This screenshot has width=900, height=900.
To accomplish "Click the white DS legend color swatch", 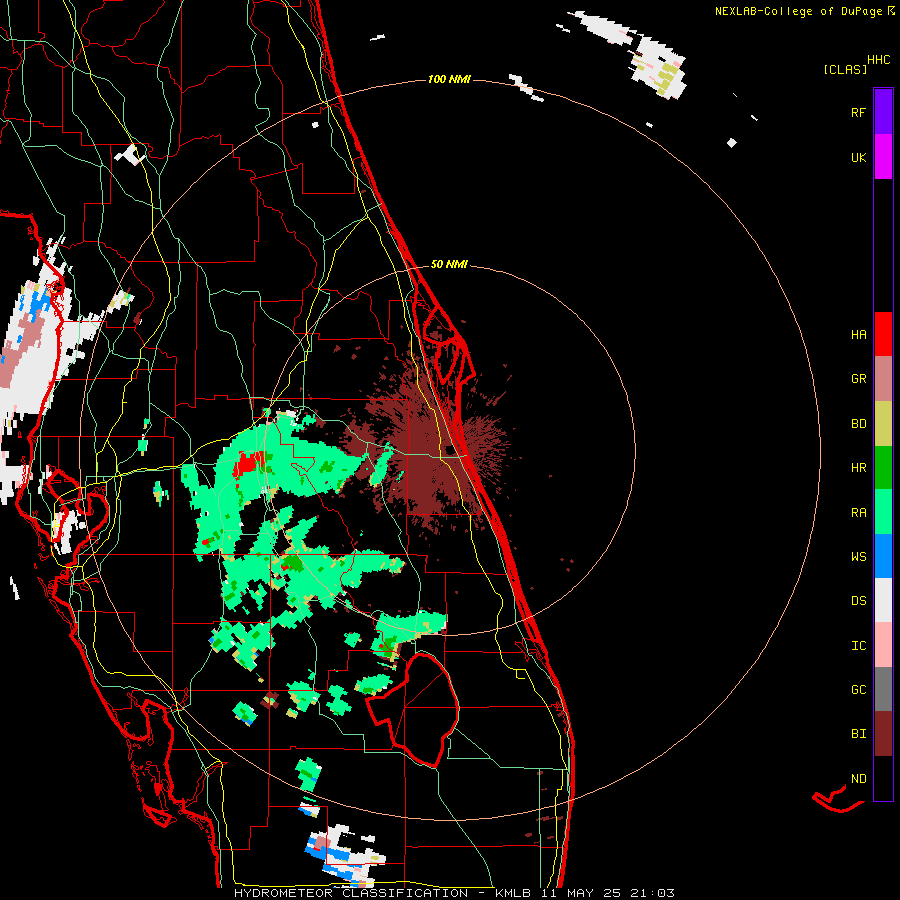I will (x=883, y=600).
